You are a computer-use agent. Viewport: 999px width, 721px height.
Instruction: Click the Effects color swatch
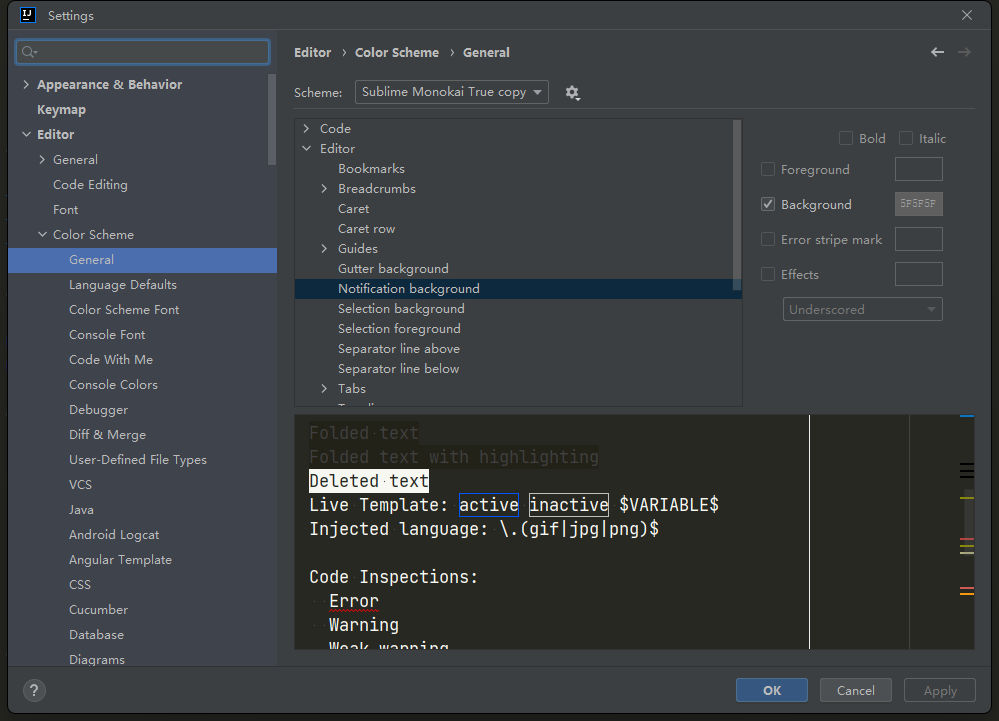coord(919,275)
